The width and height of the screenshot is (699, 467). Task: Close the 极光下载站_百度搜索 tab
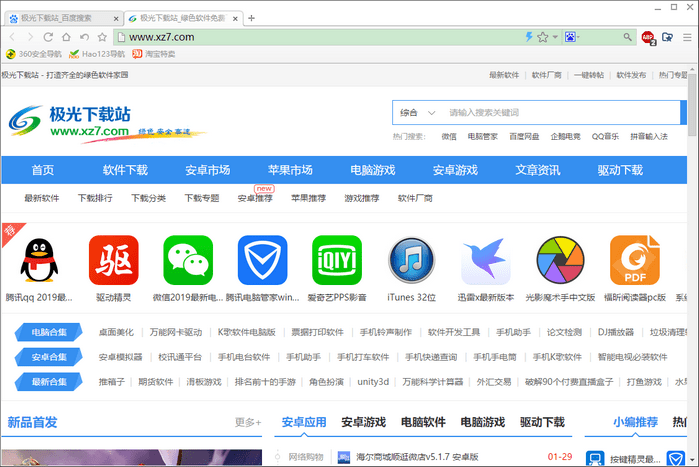click(x=116, y=19)
